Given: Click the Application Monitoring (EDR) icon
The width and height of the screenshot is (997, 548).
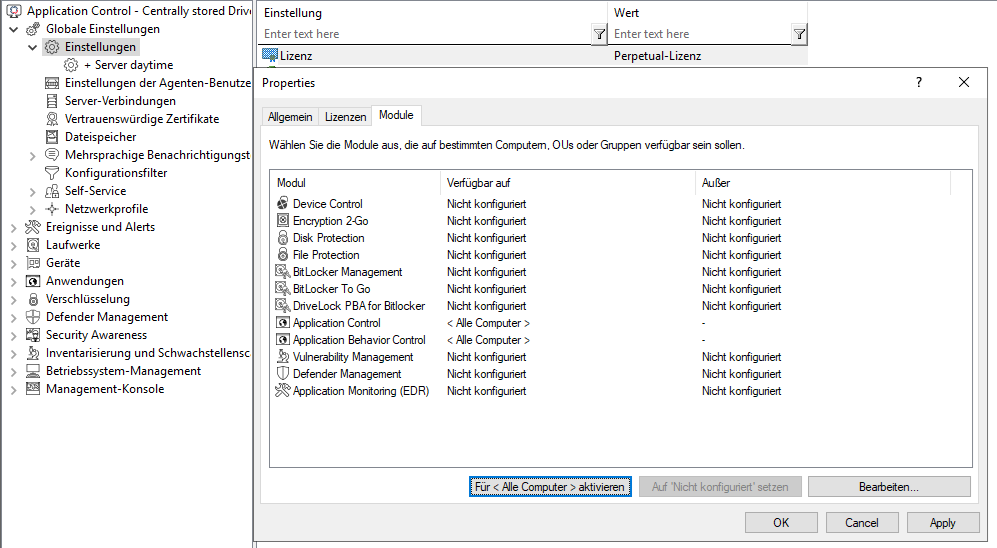Looking at the screenshot, I should click(x=283, y=391).
